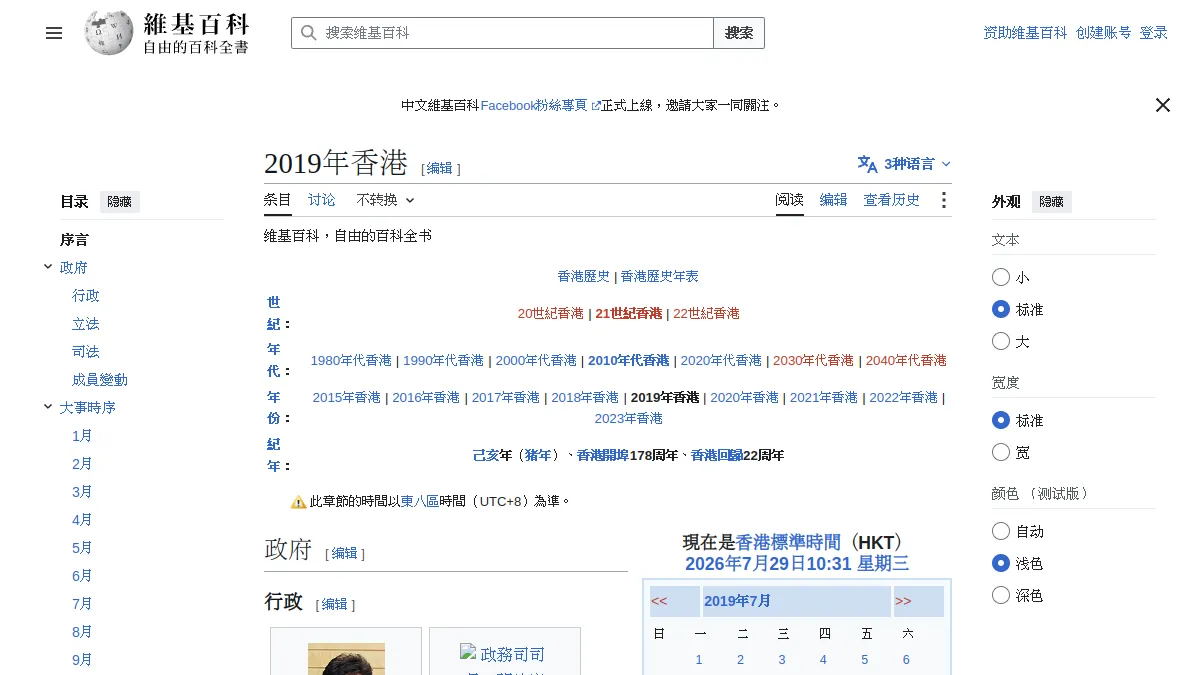Select wide width option 宽

[x=1001, y=452]
